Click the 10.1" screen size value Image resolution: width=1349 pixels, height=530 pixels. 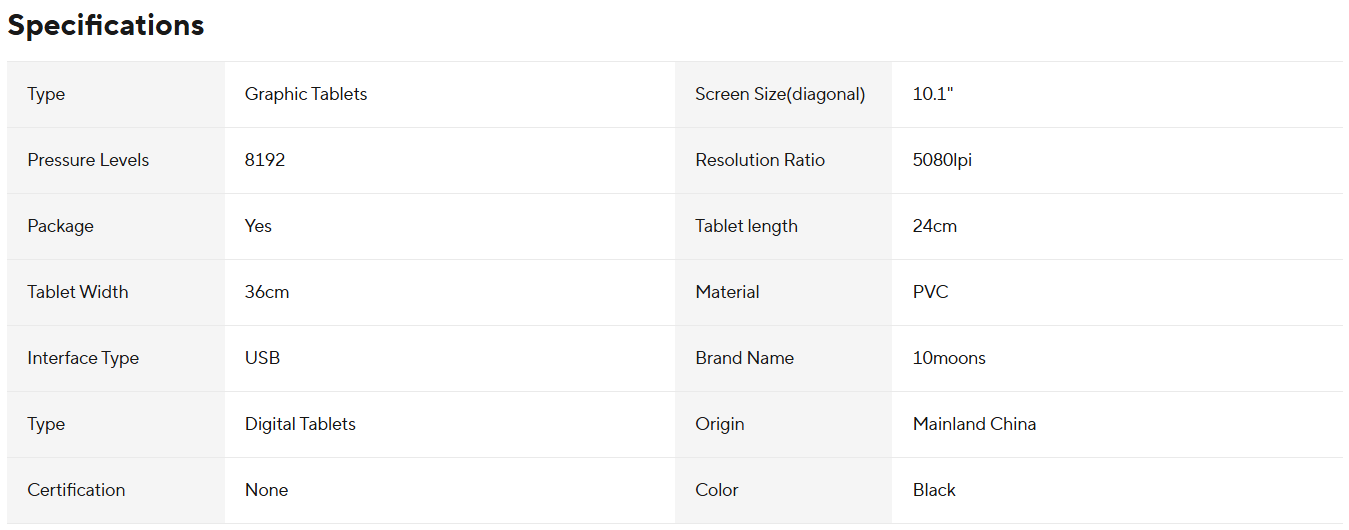(933, 94)
